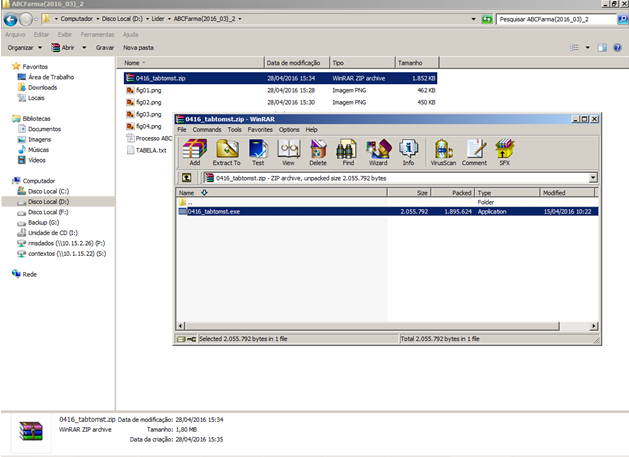Open the Wizard tool in WinRAR
The width and height of the screenshot is (629, 457).
378,152
